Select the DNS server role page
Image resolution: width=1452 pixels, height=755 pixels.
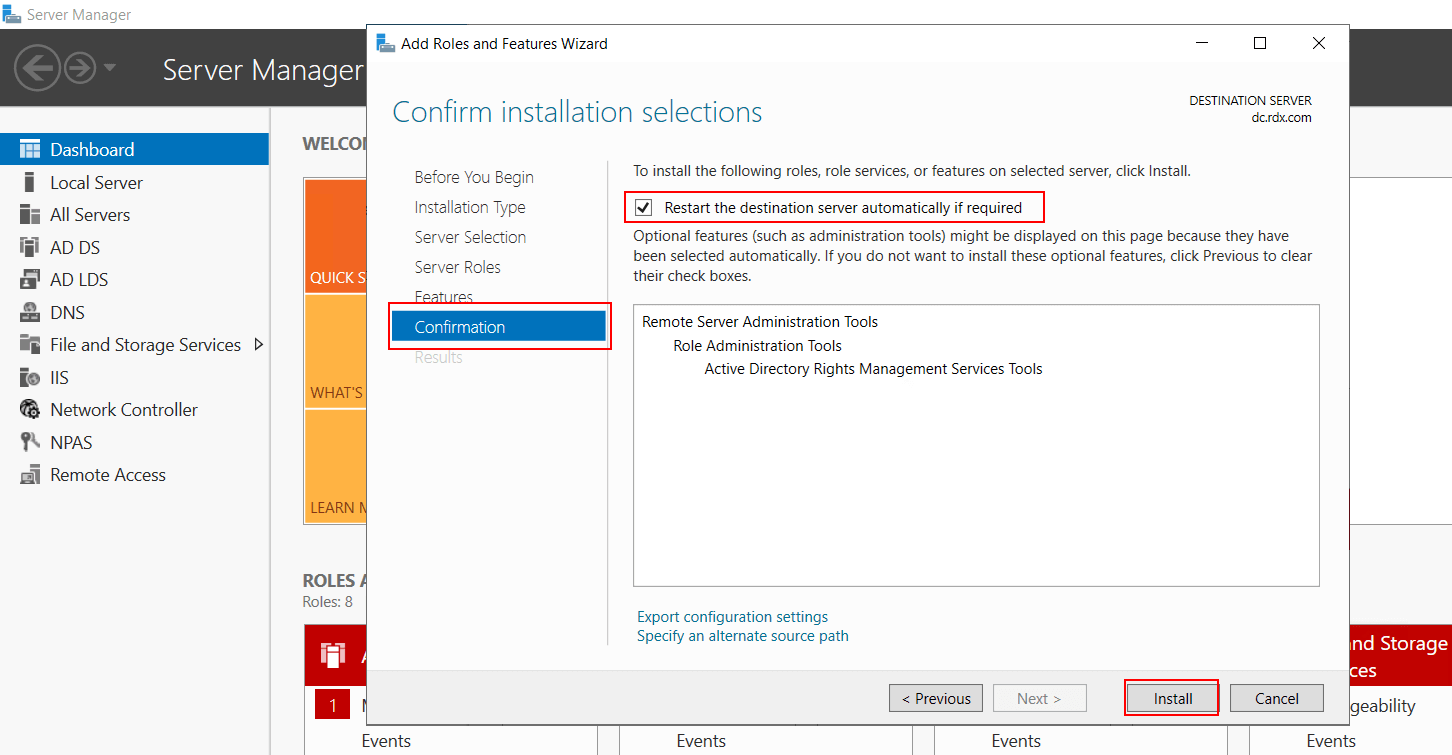tap(67, 312)
